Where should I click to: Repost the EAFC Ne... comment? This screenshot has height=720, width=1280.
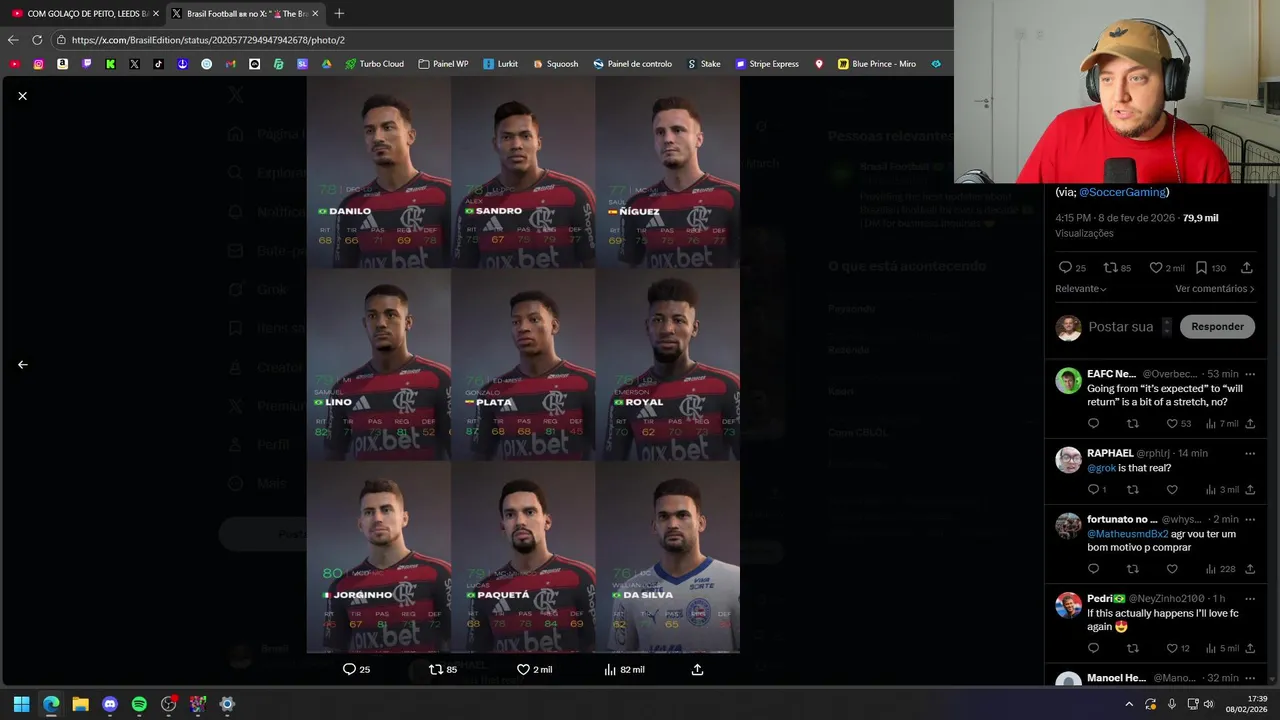tap(1132, 424)
